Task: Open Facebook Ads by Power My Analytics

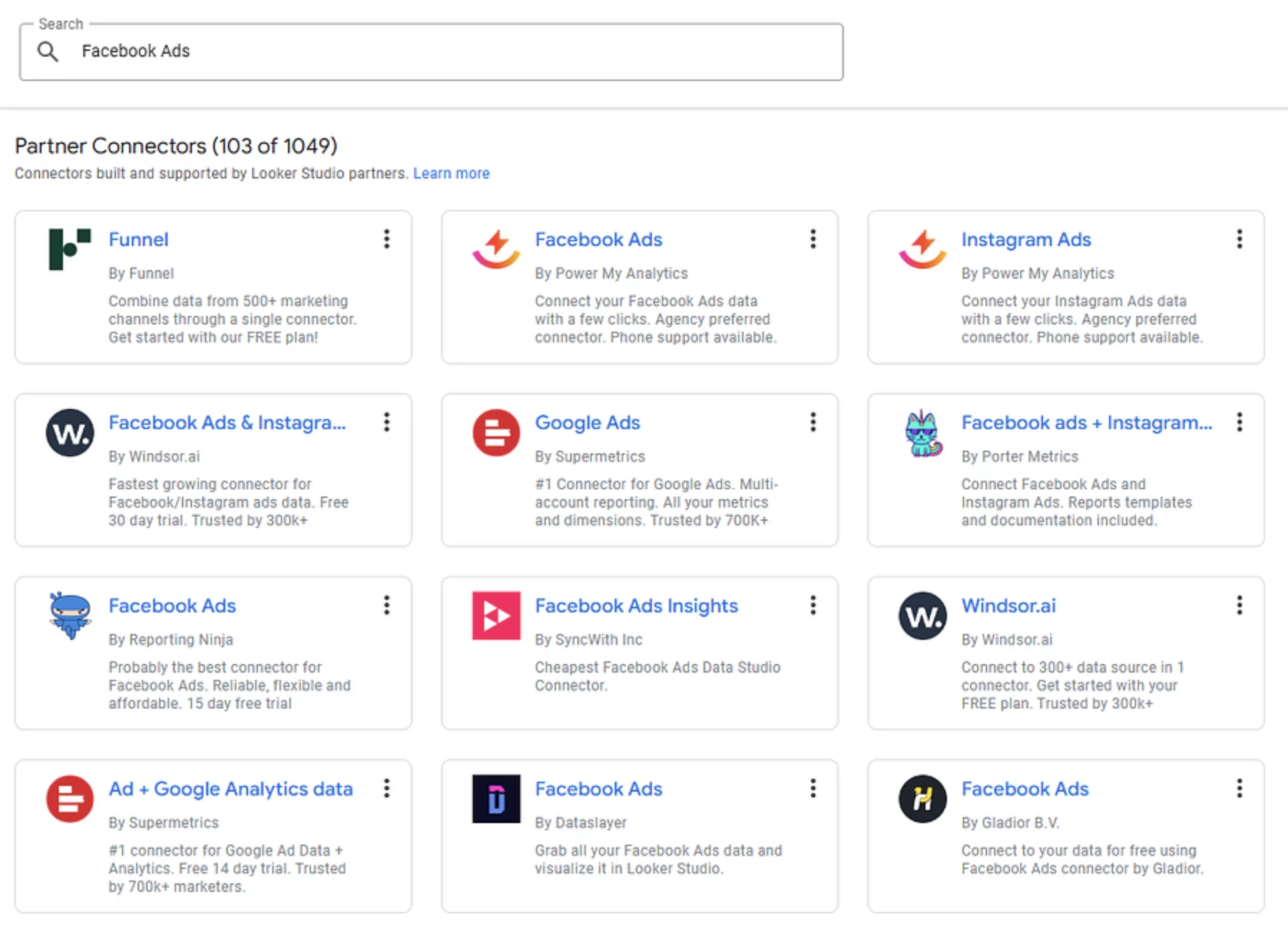Action: point(598,239)
